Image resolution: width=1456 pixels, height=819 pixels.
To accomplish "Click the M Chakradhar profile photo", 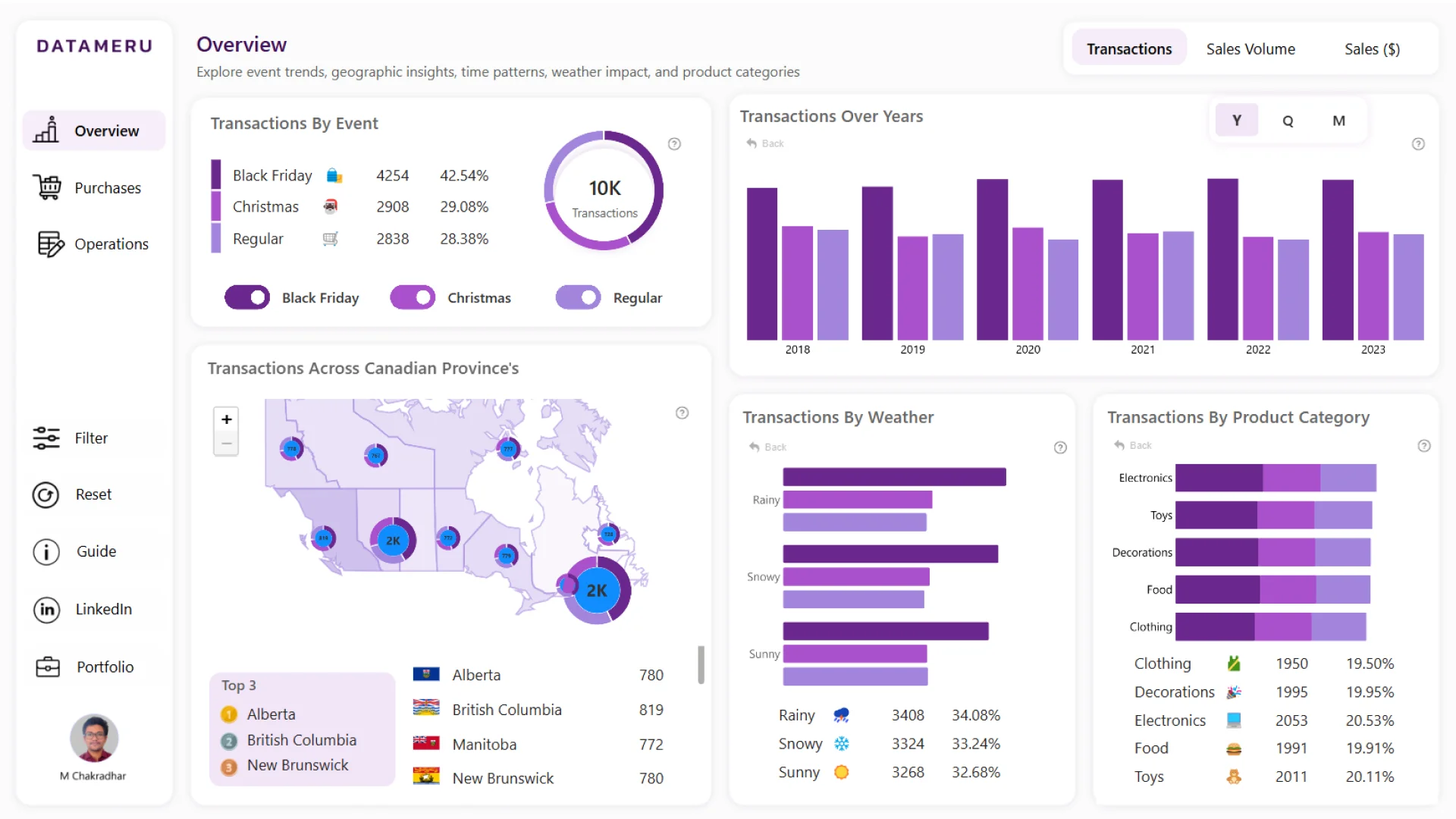I will tap(94, 738).
